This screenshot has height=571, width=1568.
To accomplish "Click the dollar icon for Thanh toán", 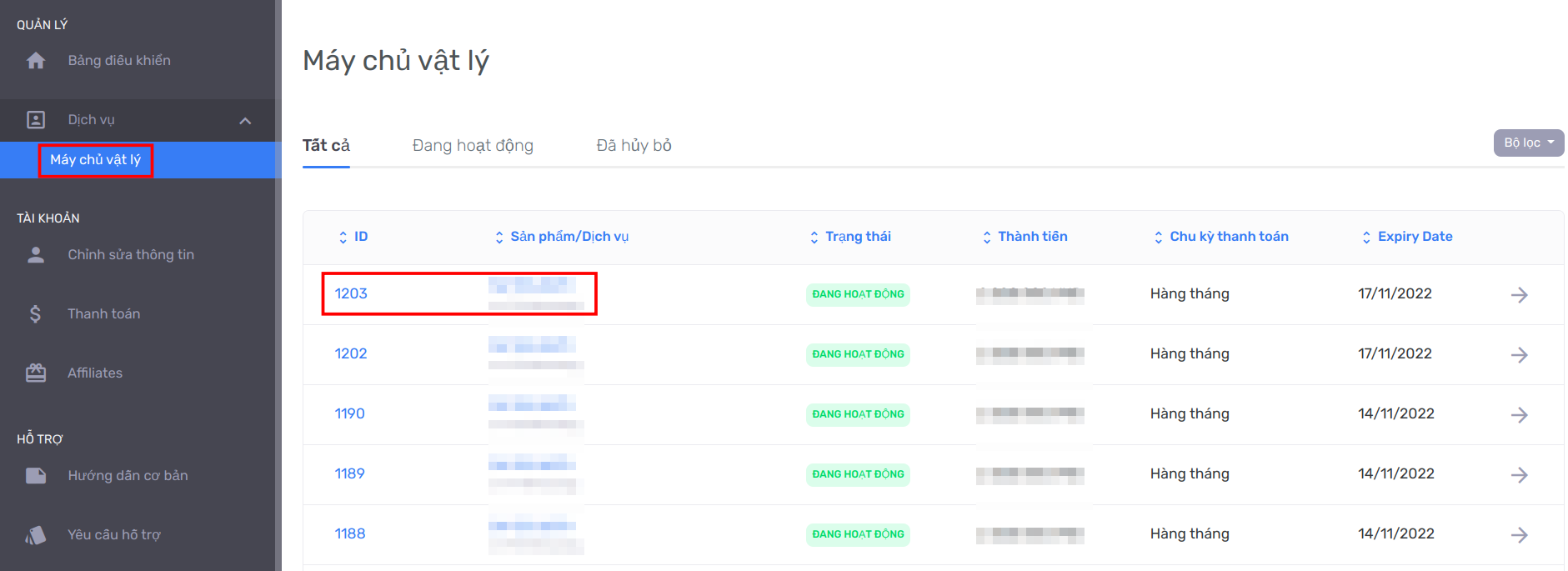I will (35, 314).
